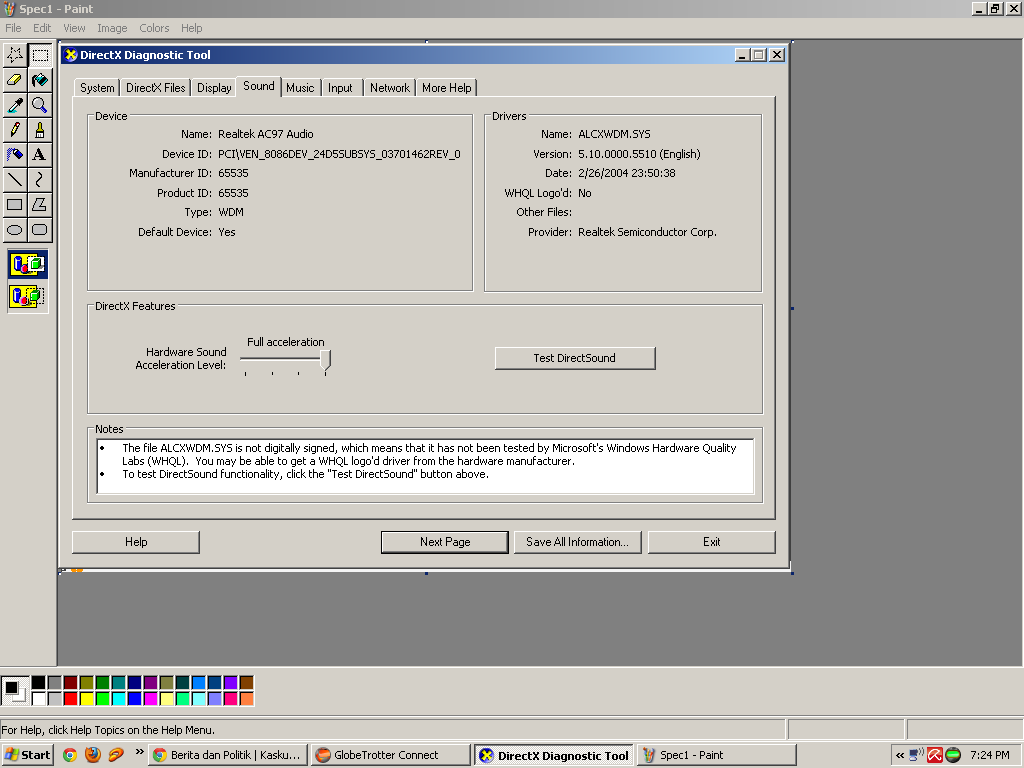This screenshot has height=768, width=1024.
Task: Click the network tray icon
Action: tap(916, 755)
